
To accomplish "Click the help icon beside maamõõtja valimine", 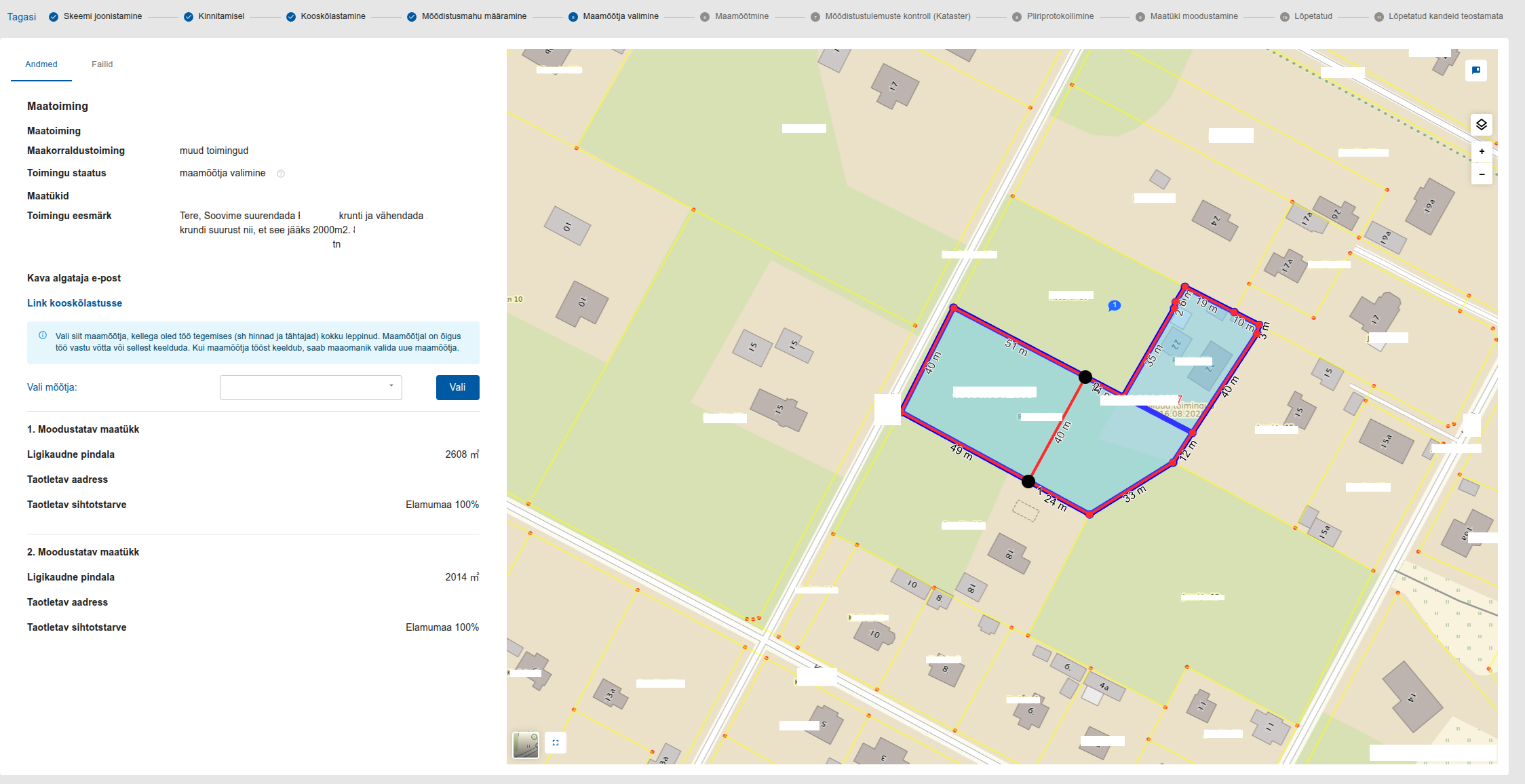I will tap(281, 174).
